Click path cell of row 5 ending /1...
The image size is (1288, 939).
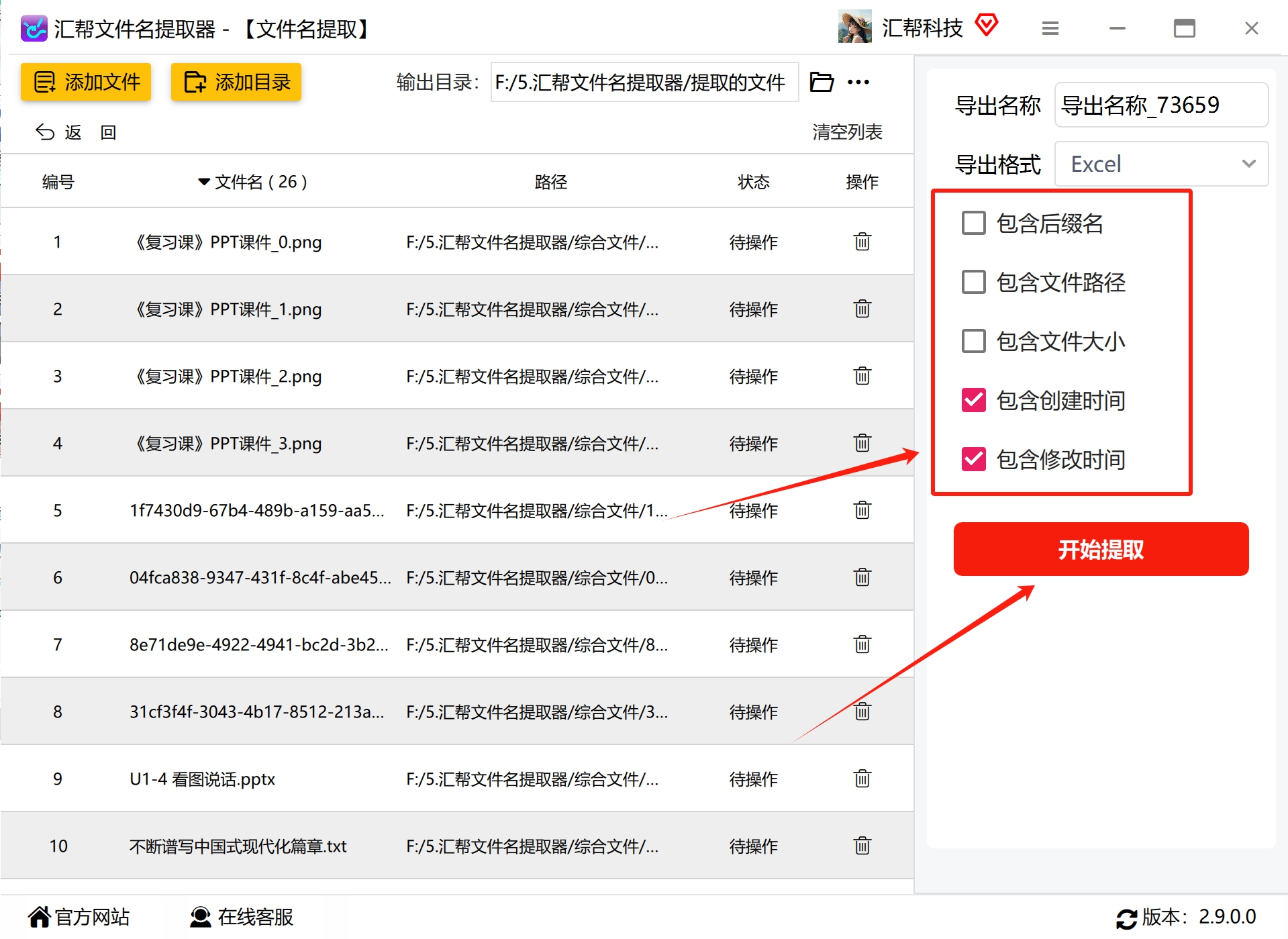point(537,510)
